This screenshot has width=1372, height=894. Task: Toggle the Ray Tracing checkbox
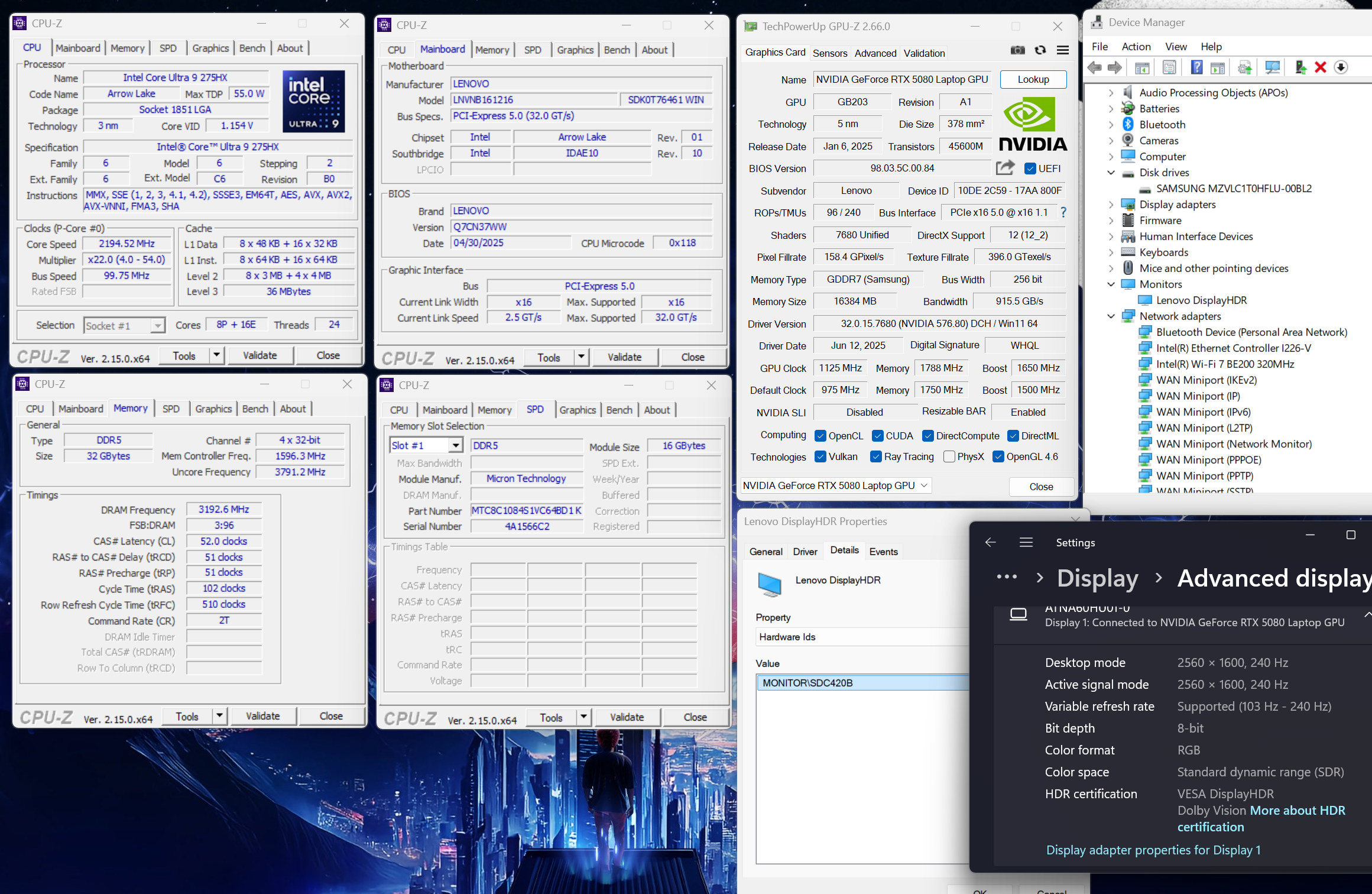[x=876, y=456]
